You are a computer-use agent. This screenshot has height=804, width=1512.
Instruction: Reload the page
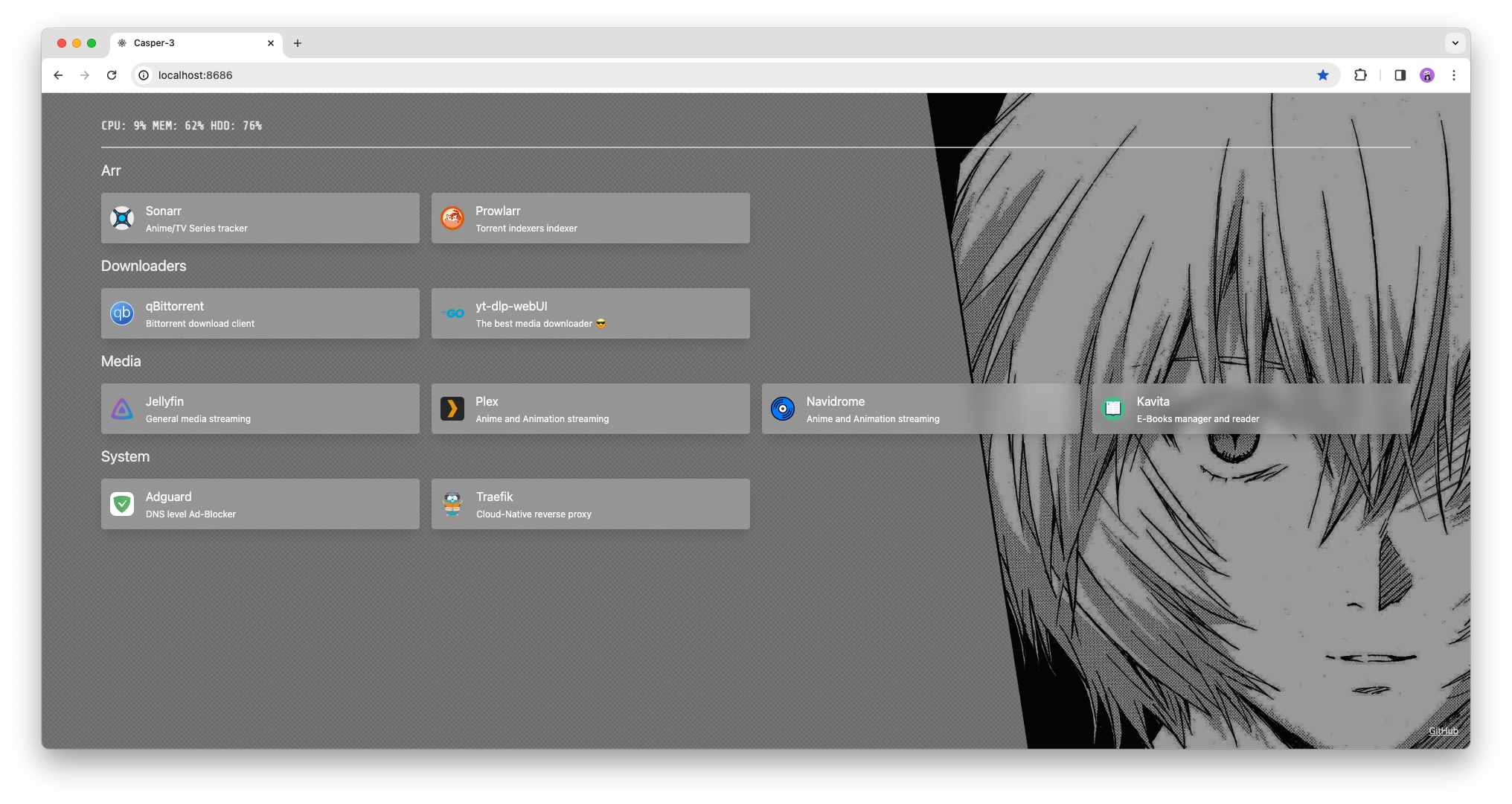pyautogui.click(x=112, y=75)
